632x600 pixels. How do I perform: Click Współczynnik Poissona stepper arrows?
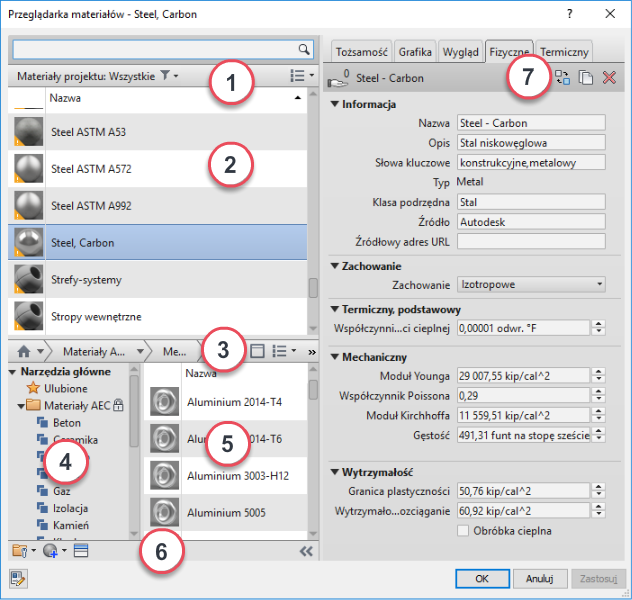(x=599, y=395)
